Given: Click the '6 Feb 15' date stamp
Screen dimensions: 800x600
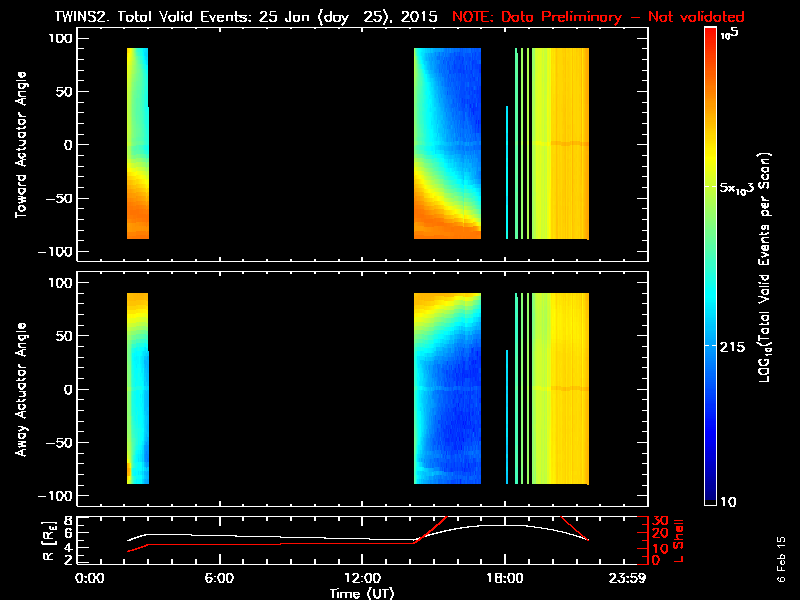Looking at the screenshot, I should pos(781,567).
